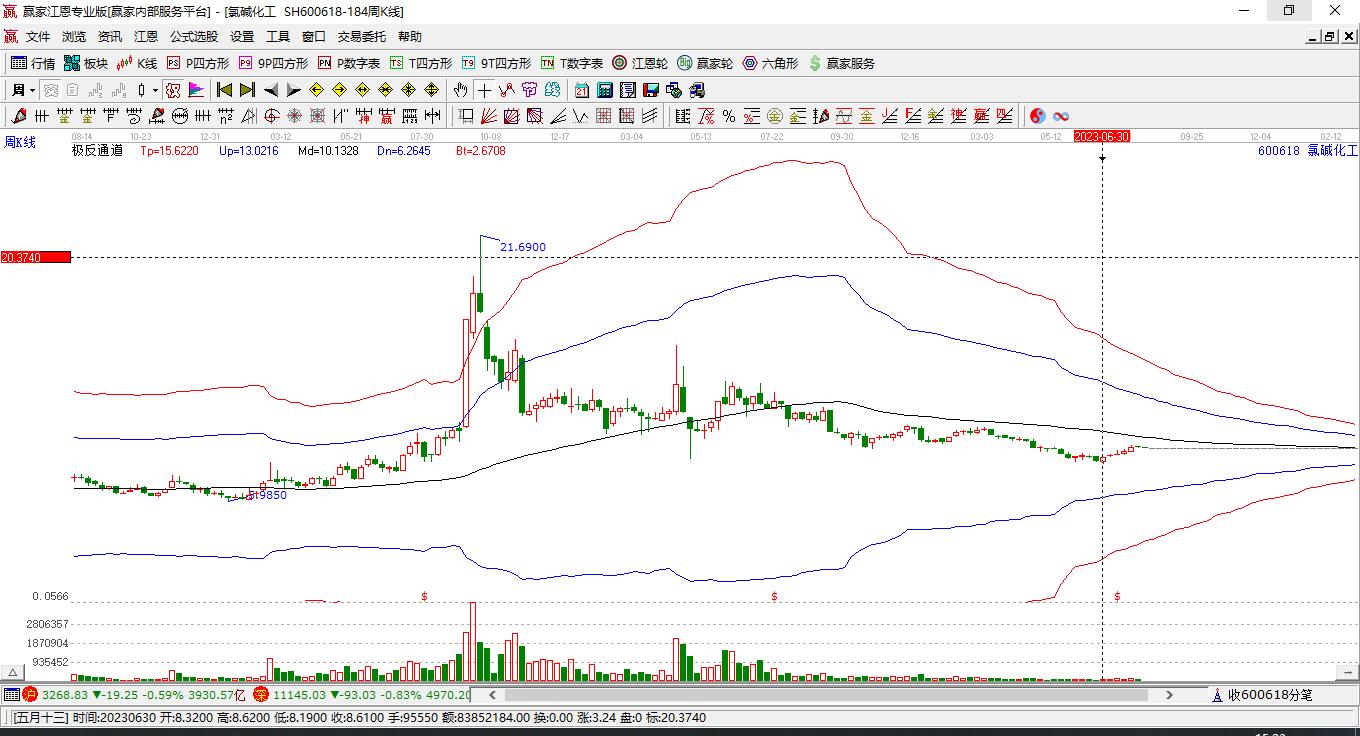Open the T四方形 tool
Viewport: 1360px width, 736px height.
coord(421,63)
